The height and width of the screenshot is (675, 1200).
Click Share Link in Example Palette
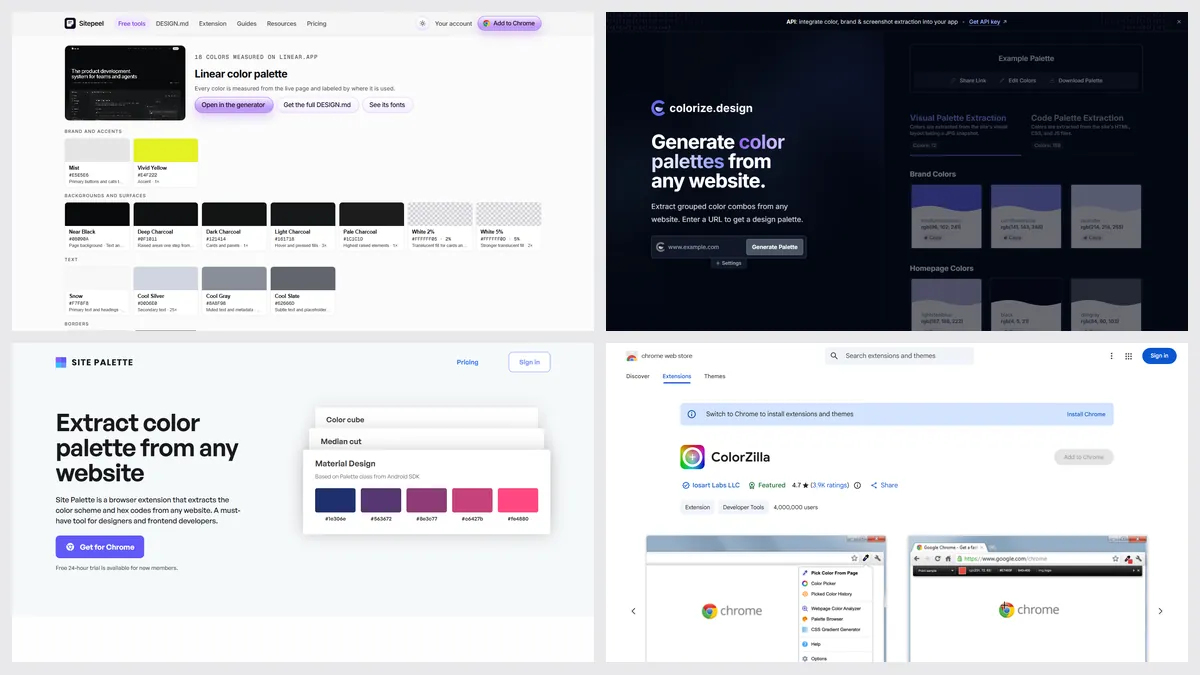968,80
